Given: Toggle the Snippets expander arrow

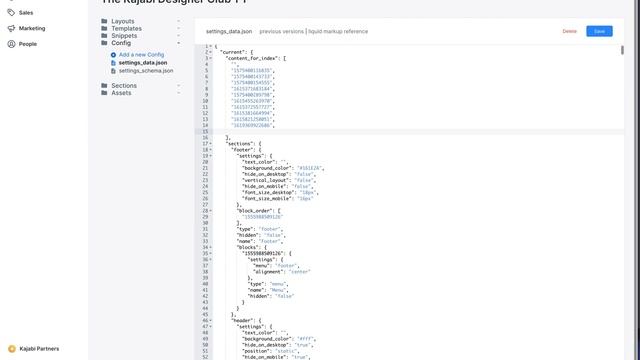Looking at the screenshot, I should (x=178, y=36).
